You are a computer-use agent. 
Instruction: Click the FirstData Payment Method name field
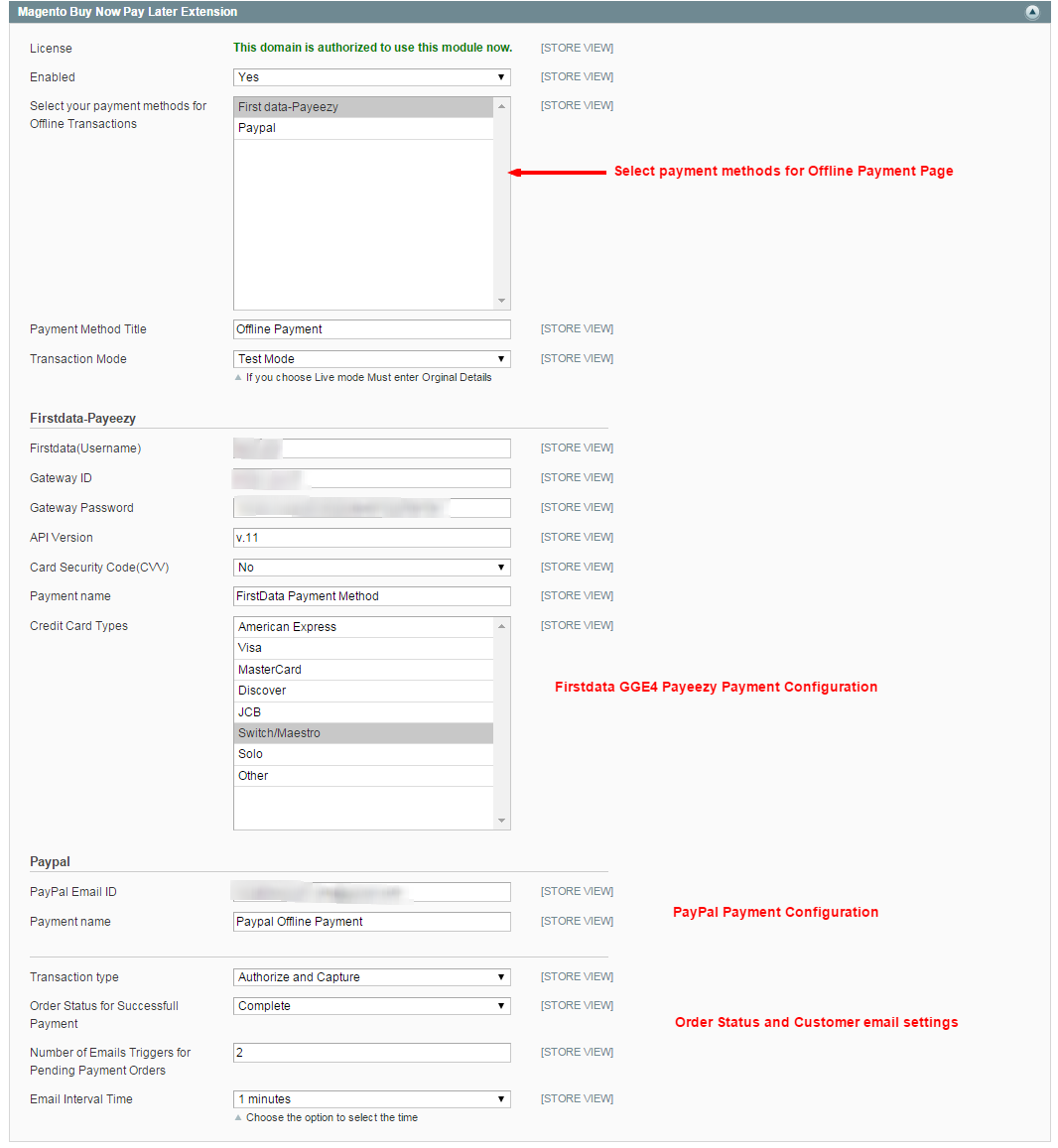pos(372,596)
